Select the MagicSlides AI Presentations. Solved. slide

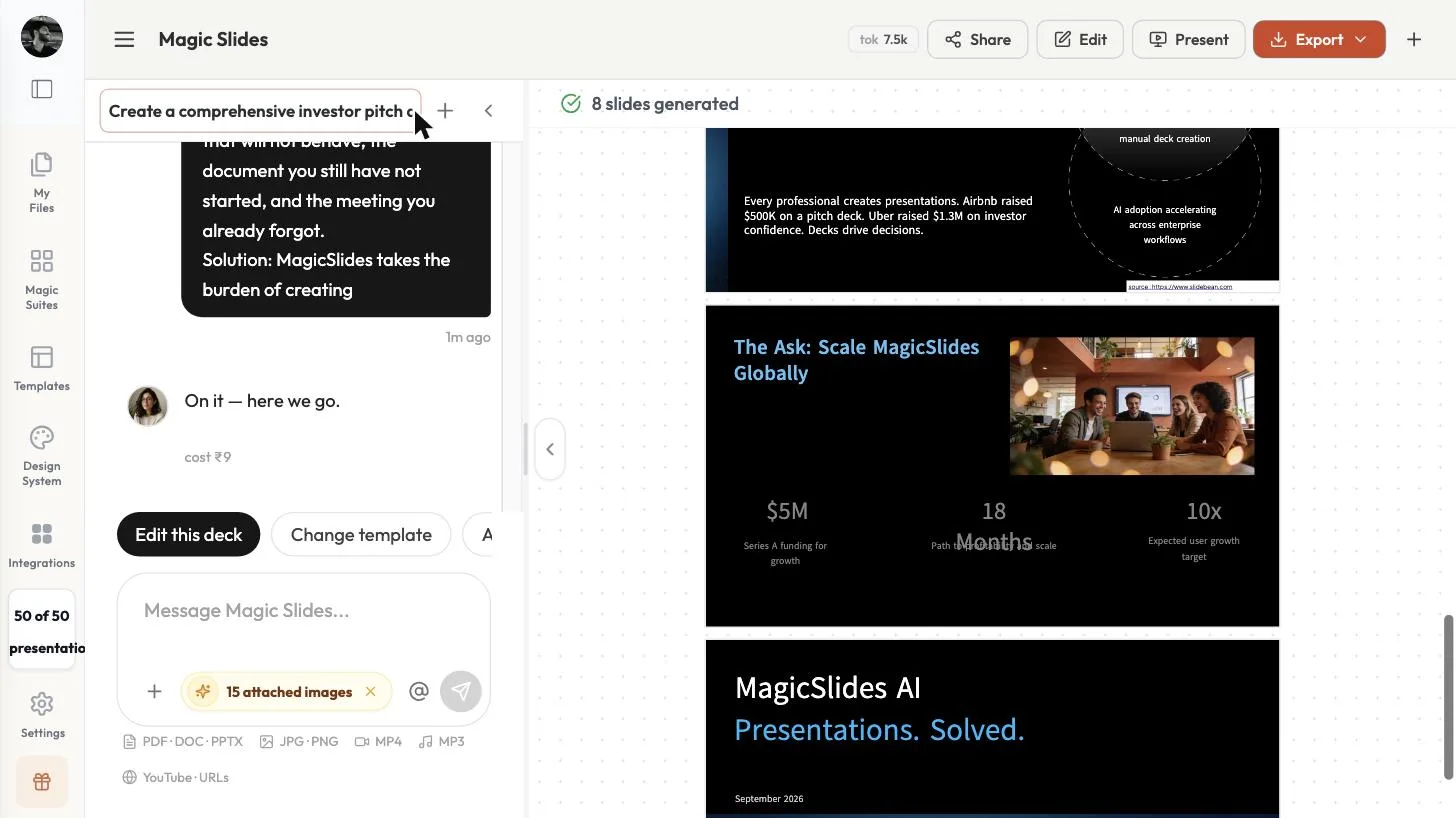(x=992, y=729)
